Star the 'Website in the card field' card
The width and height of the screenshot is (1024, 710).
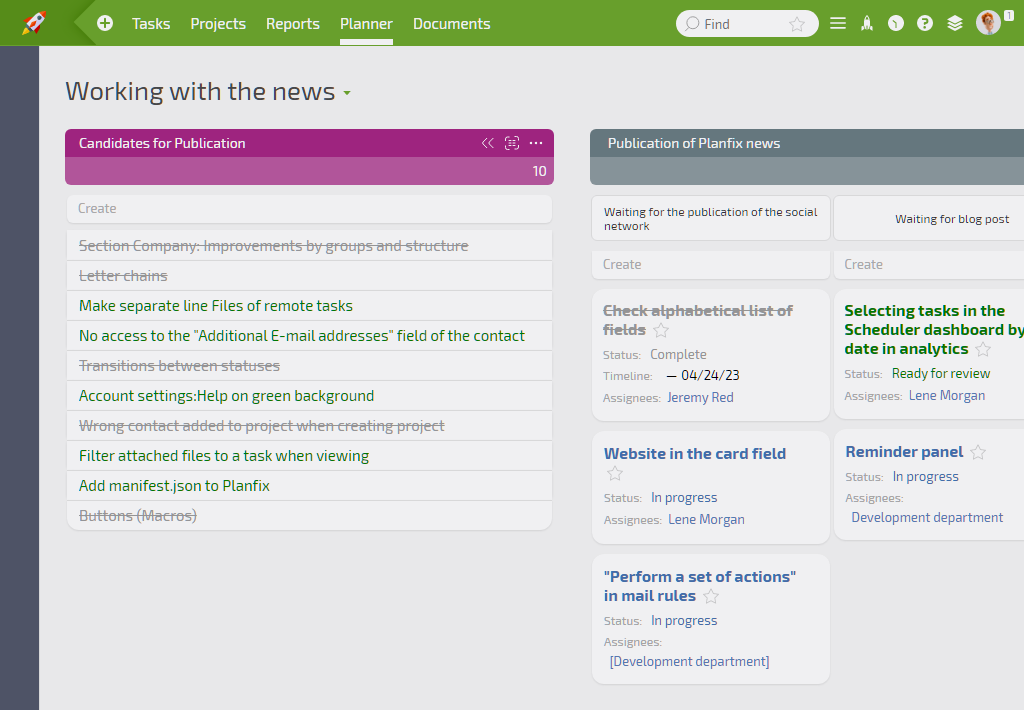pos(615,474)
